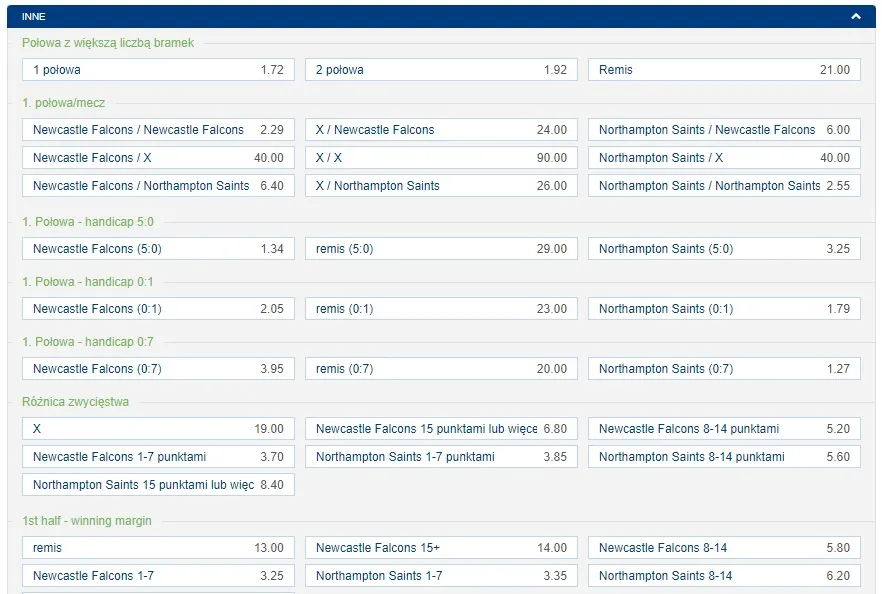The width and height of the screenshot is (882, 594).
Task: Pick Northampton Saints 8-14 punktami 5.60
Action: point(724,457)
